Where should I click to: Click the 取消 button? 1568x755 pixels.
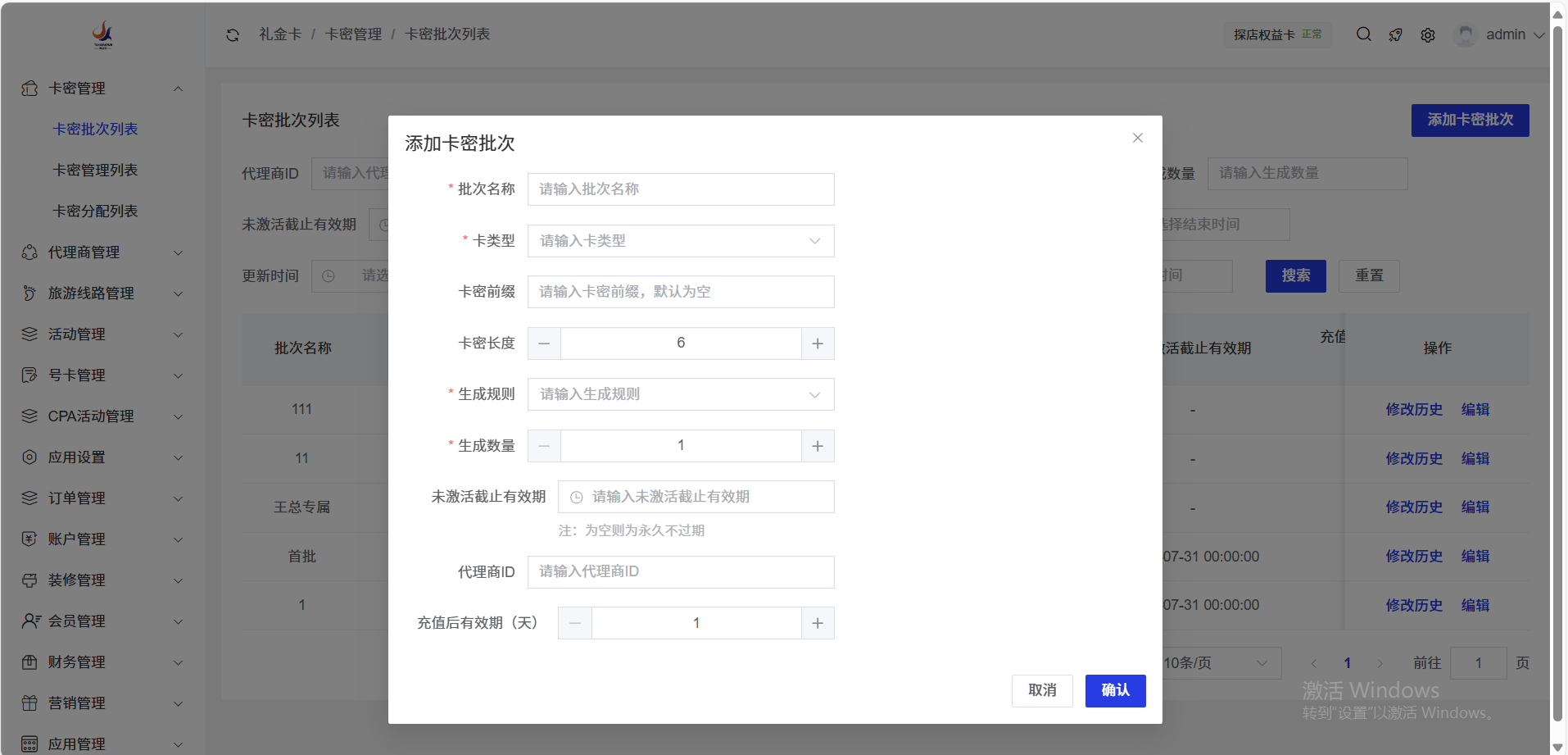[1042, 690]
